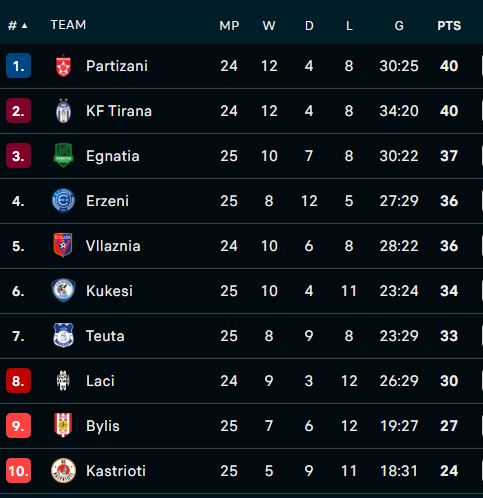Select the green Egnatia badge

coord(63,155)
